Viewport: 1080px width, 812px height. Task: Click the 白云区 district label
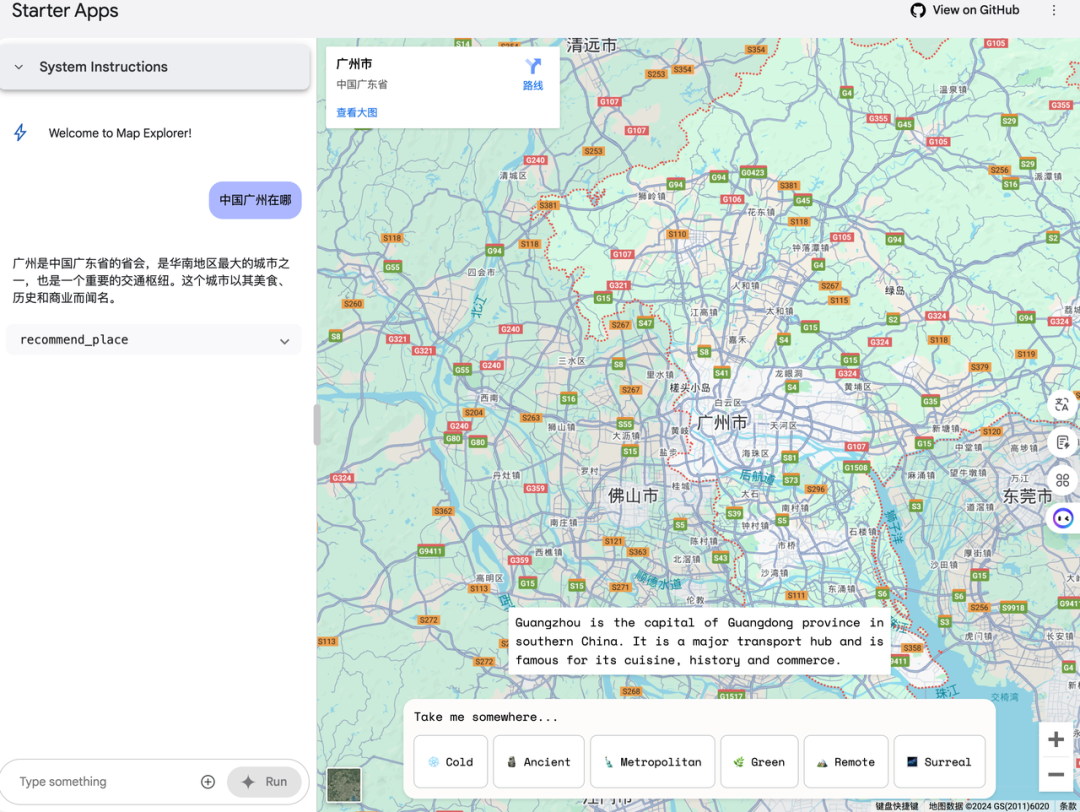(728, 402)
